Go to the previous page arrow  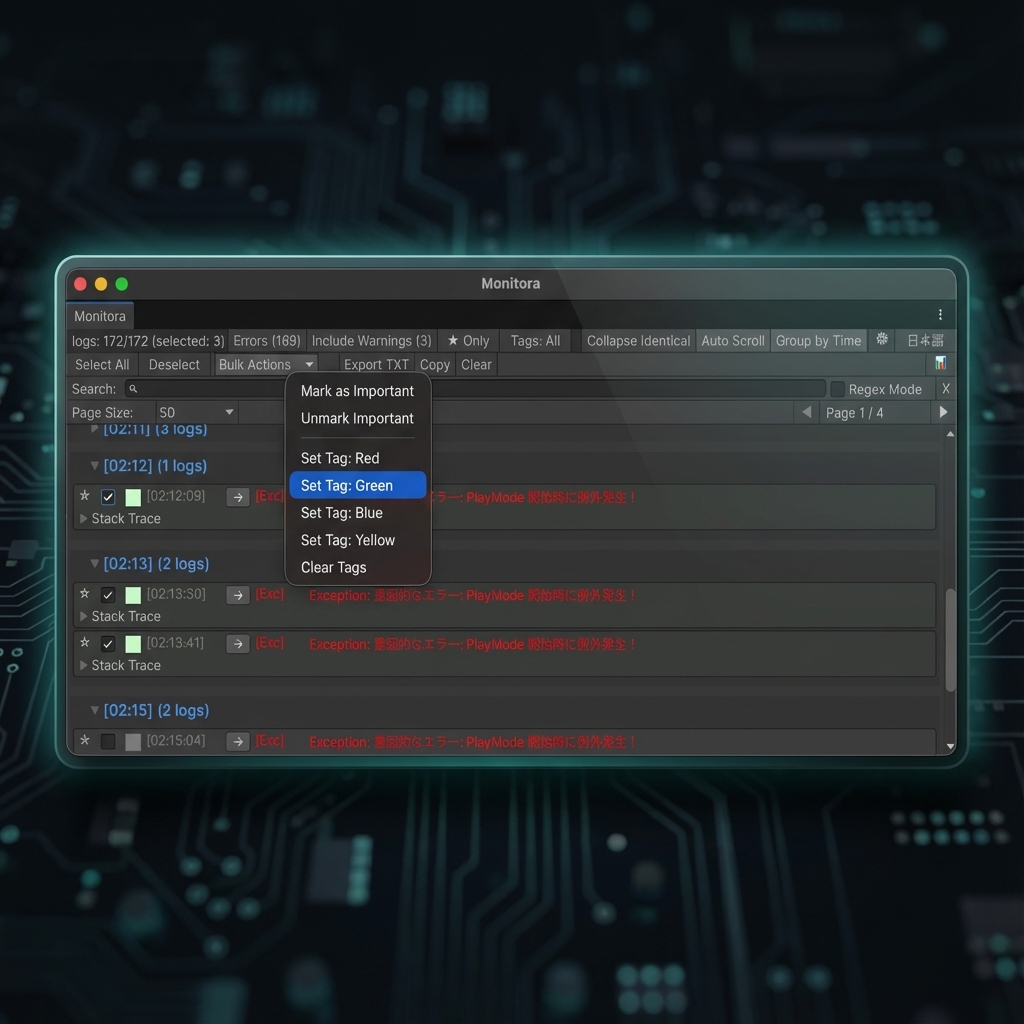click(807, 412)
